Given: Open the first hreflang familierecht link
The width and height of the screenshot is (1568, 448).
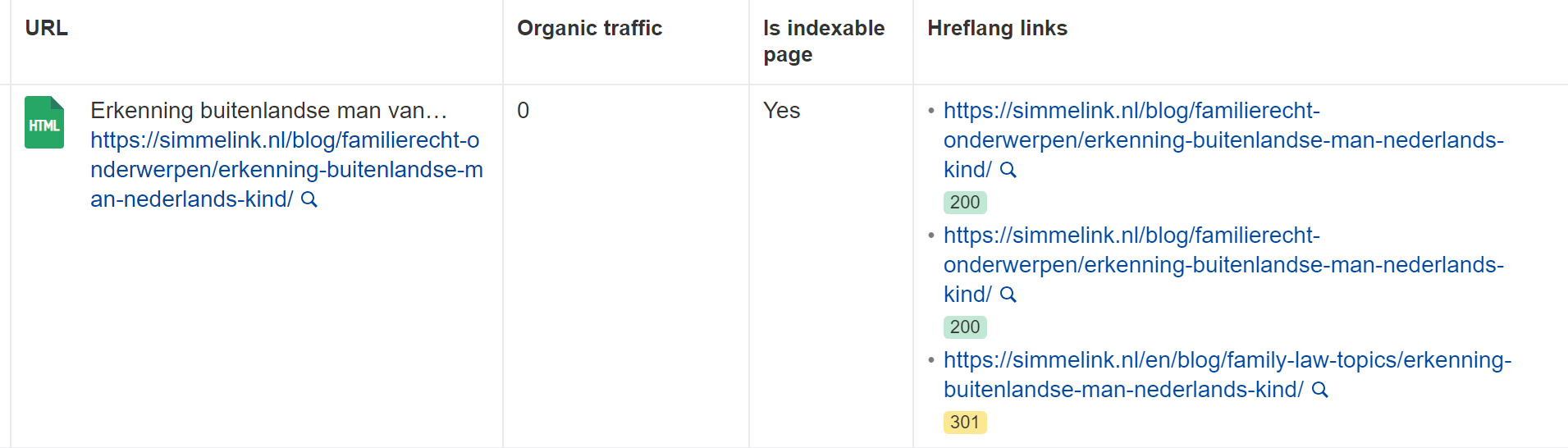Looking at the screenshot, I should [x=1223, y=140].
